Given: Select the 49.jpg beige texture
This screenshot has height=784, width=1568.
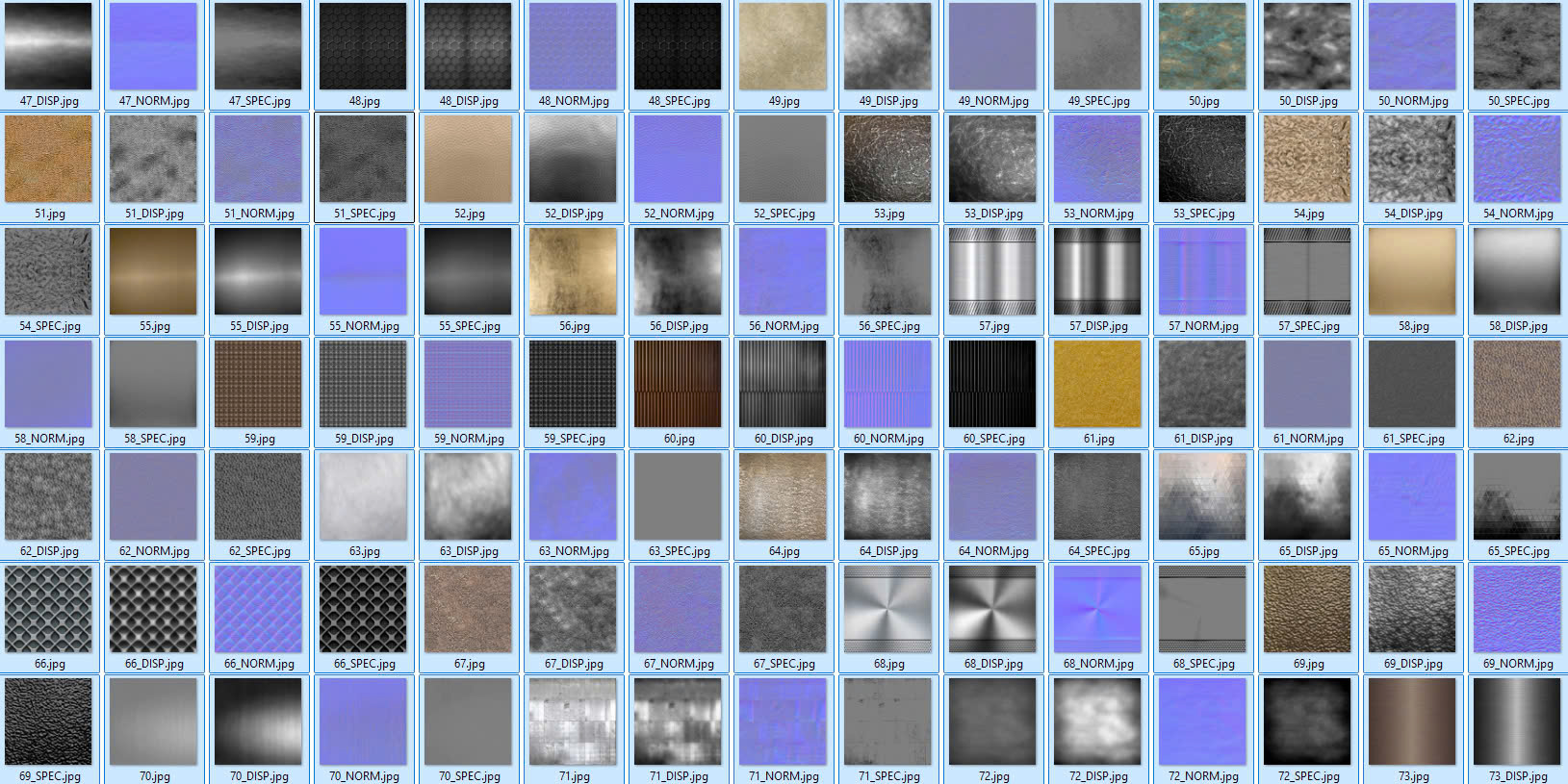Looking at the screenshot, I should pyautogui.click(x=783, y=46).
